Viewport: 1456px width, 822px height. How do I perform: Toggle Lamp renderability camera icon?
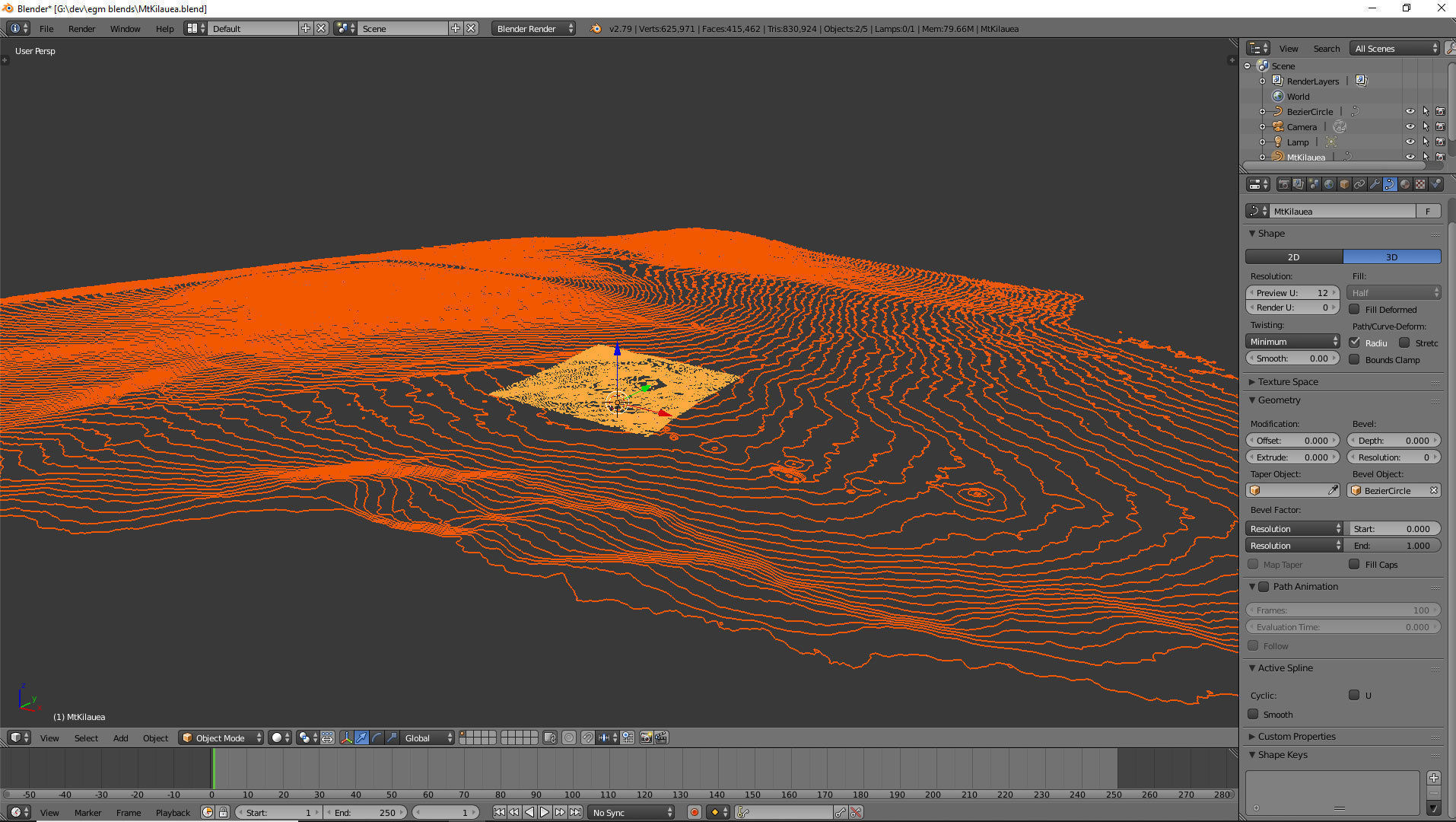pyautogui.click(x=1440, y=142)
